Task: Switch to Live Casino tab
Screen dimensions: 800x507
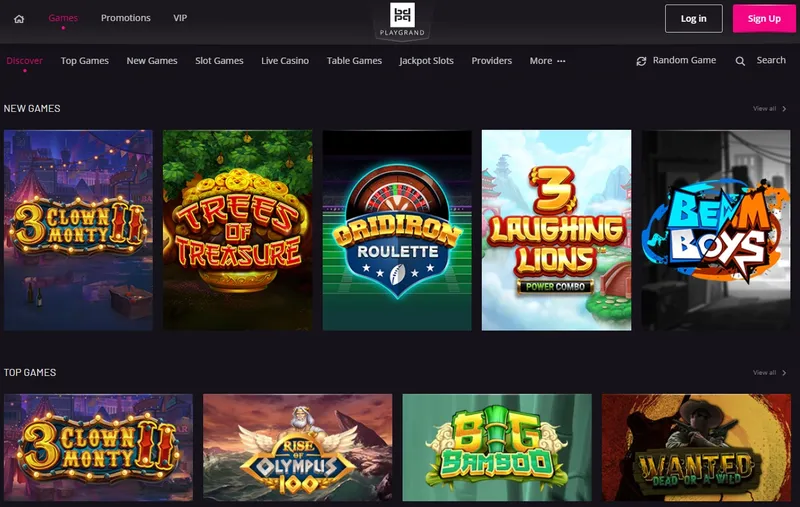Action: (x=285, y=61)
